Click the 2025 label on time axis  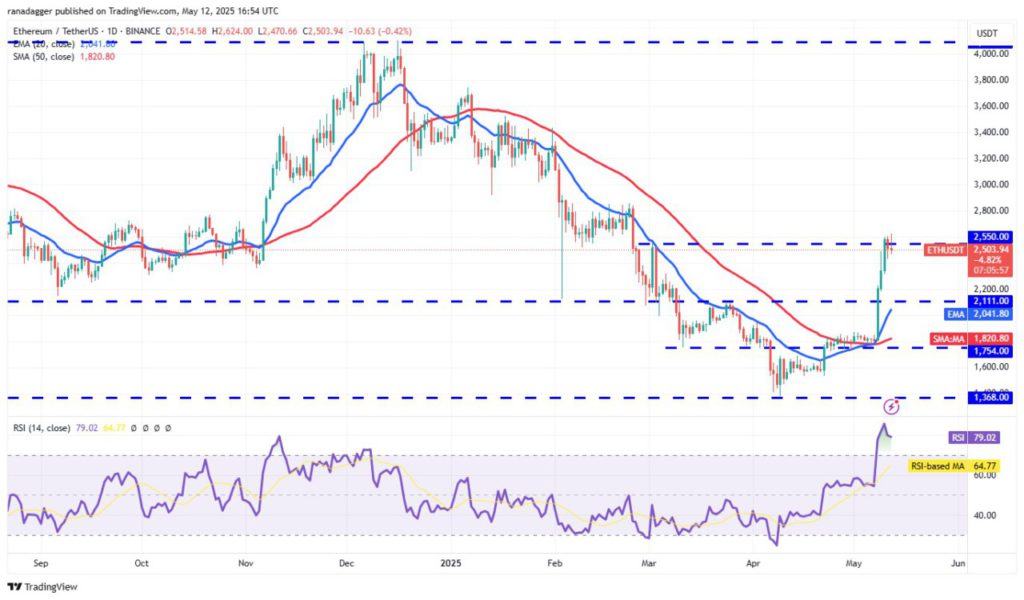pos(451,563)
